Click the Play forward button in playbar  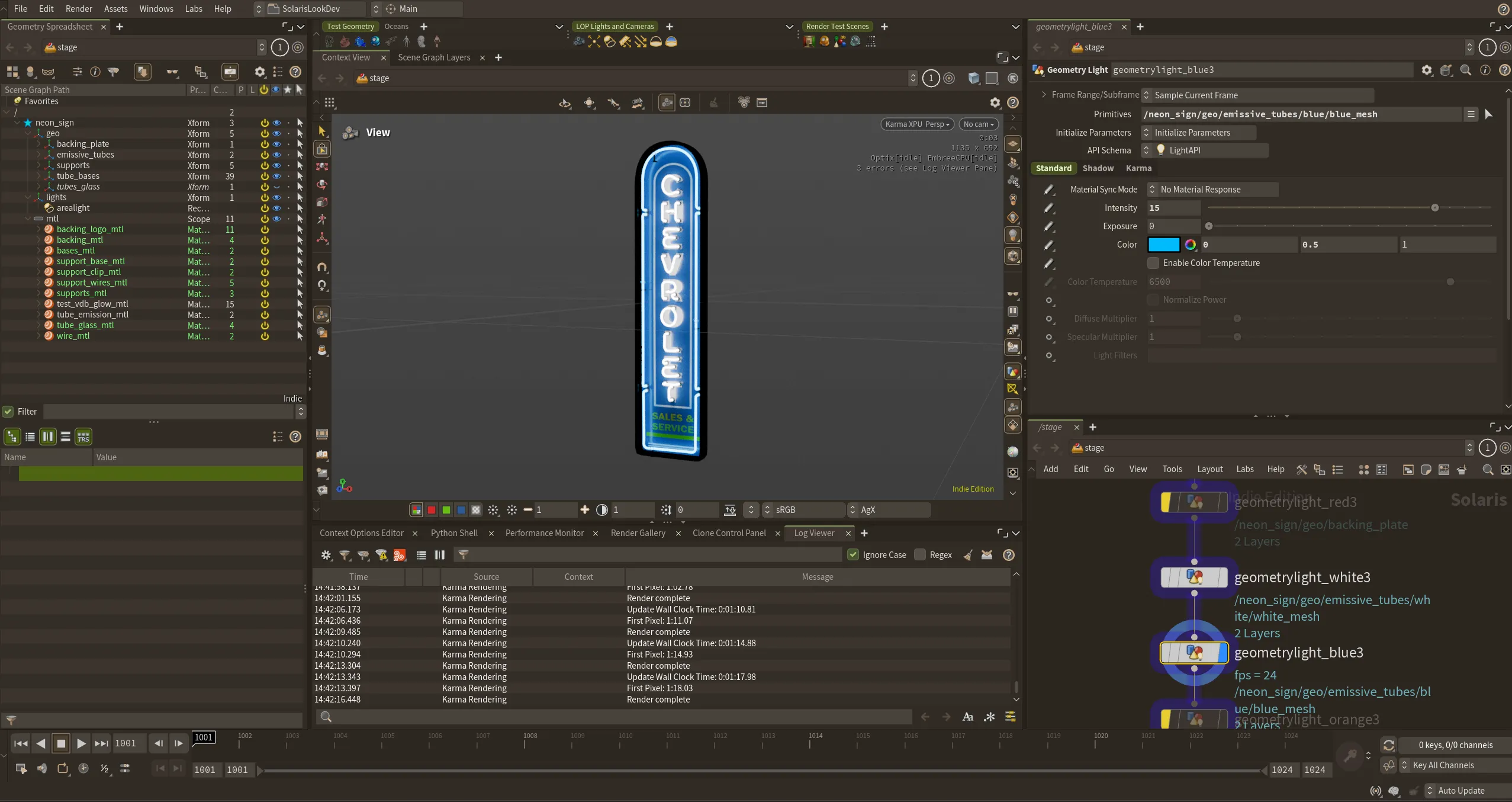pyautogui.click(x=81, y=743)
